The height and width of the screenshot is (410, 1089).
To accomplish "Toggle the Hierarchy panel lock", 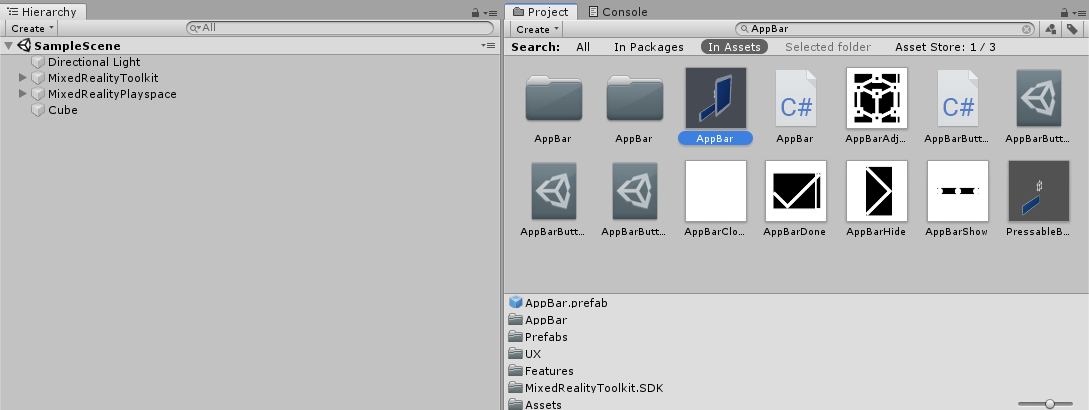I will point(475,12).
